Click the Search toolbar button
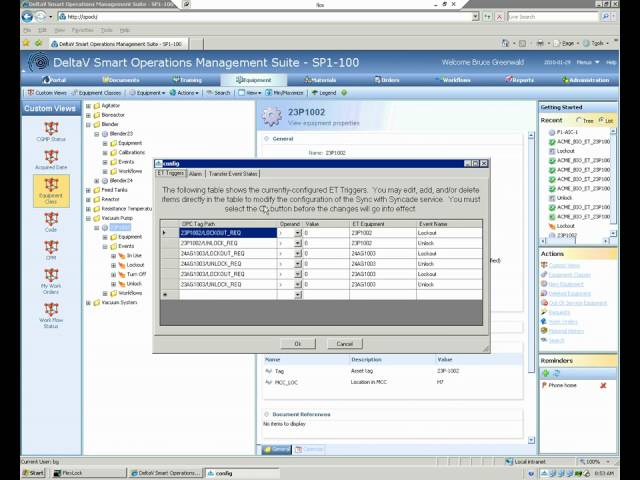This screenshot has height=480, width=640. 218,93
